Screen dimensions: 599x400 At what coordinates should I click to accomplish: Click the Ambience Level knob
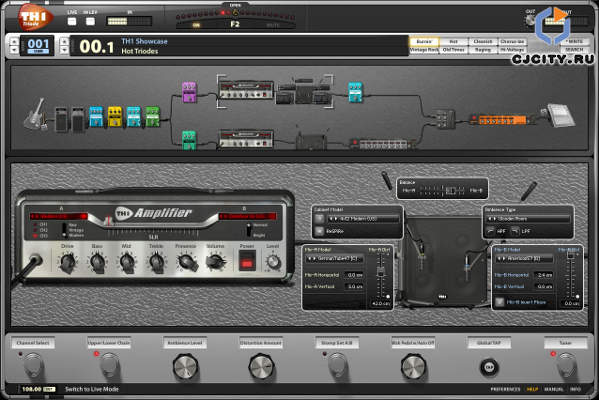click(185, 367)
